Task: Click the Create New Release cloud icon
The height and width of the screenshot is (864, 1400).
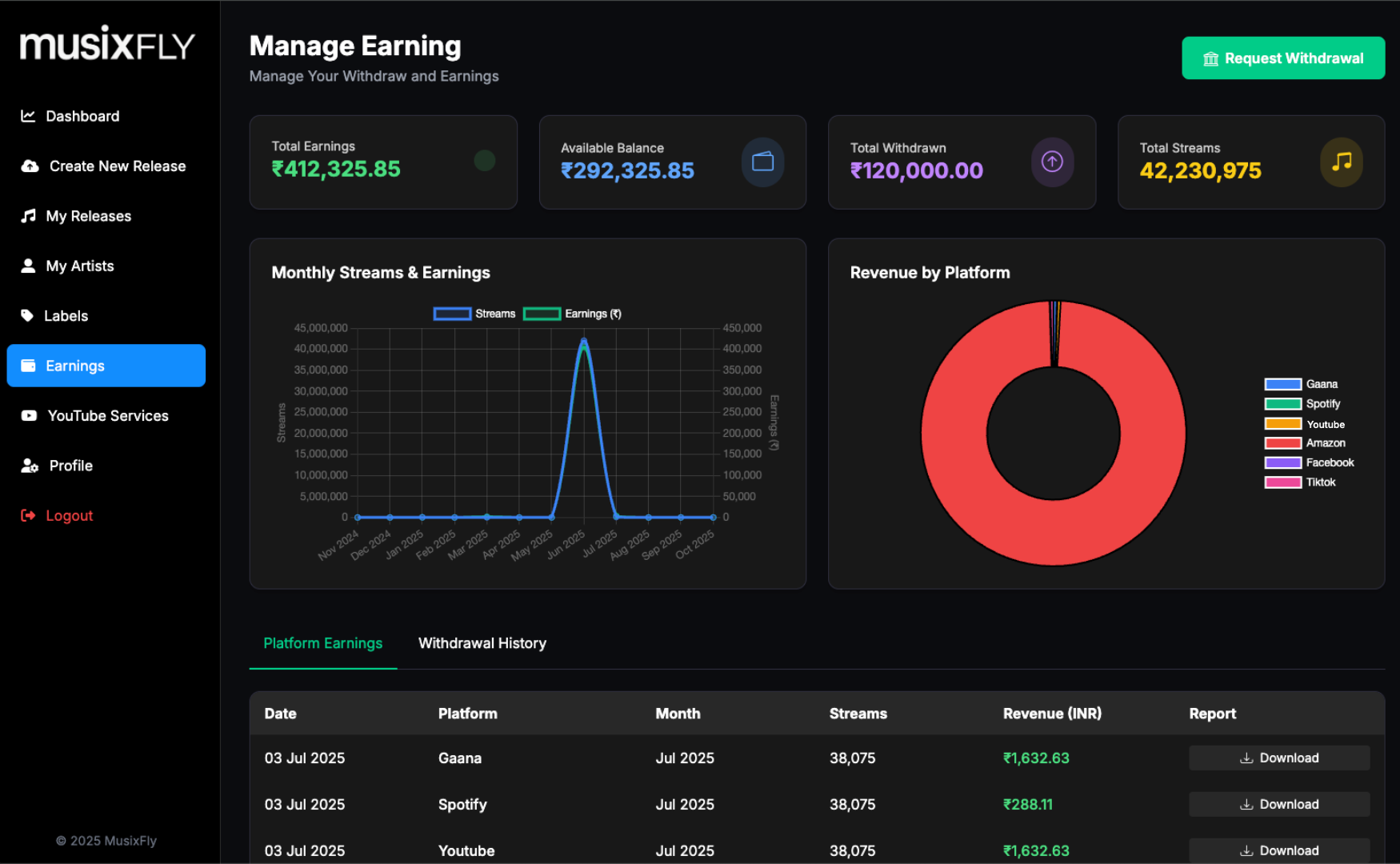Action: point(30,166)
